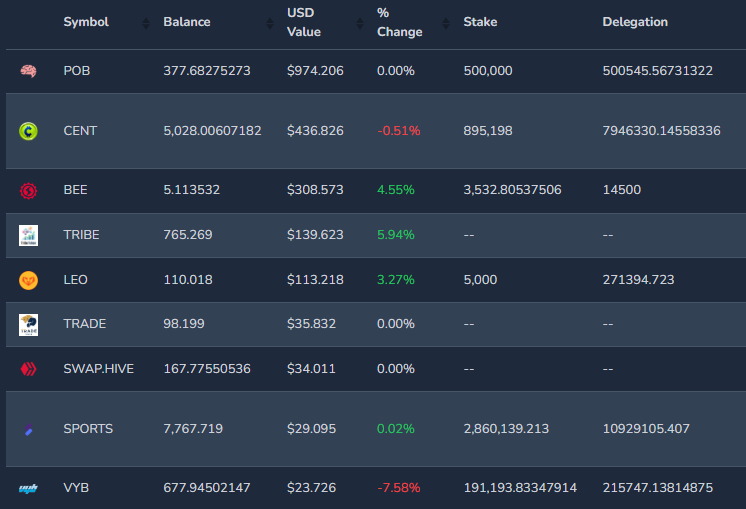
Task: Click SPORTS delegation 10929105.407
Action: (646, 429)
